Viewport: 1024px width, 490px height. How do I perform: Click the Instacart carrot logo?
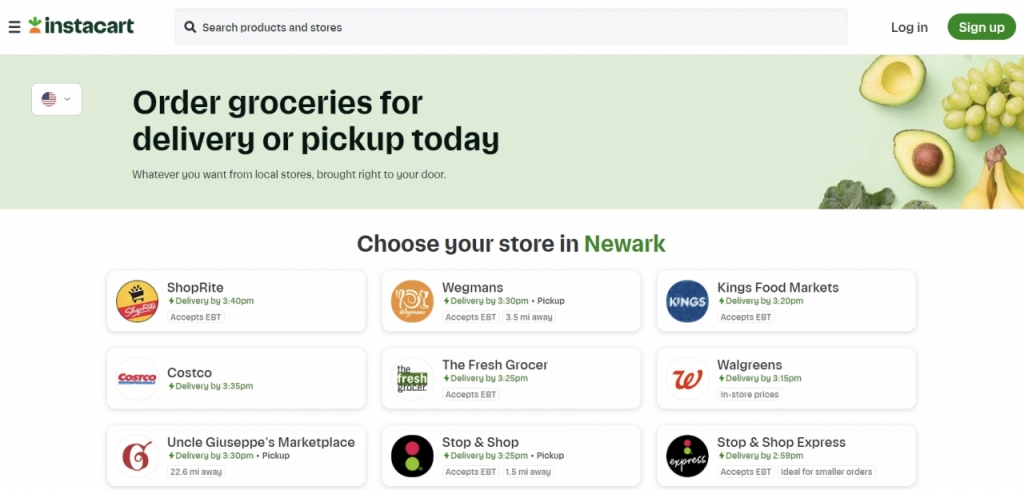[35, 25]
